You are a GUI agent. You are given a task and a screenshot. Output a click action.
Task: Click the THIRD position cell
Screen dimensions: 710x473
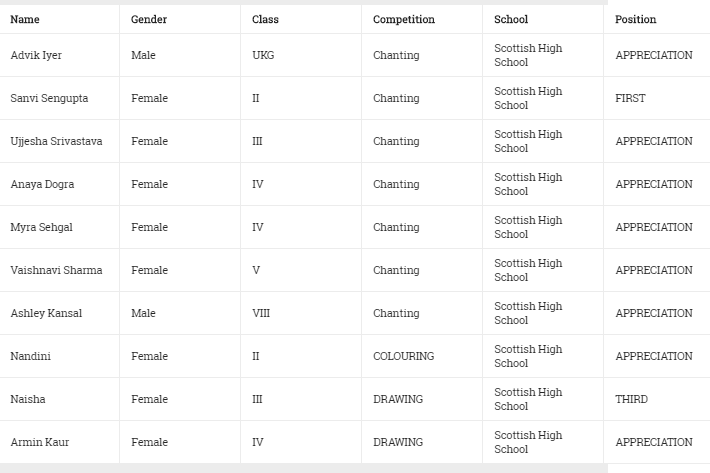coord(631,400)
